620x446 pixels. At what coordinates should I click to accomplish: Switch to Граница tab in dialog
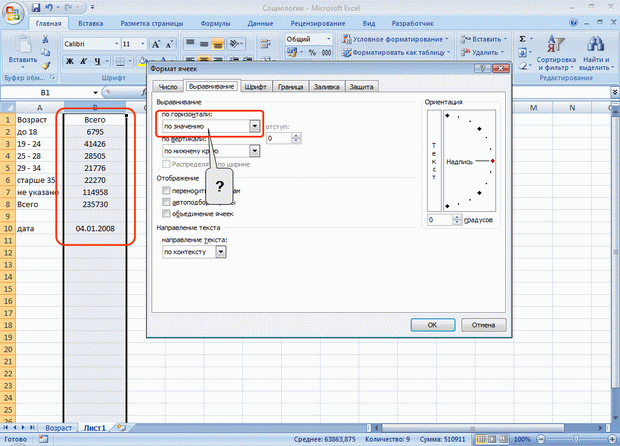290,87
